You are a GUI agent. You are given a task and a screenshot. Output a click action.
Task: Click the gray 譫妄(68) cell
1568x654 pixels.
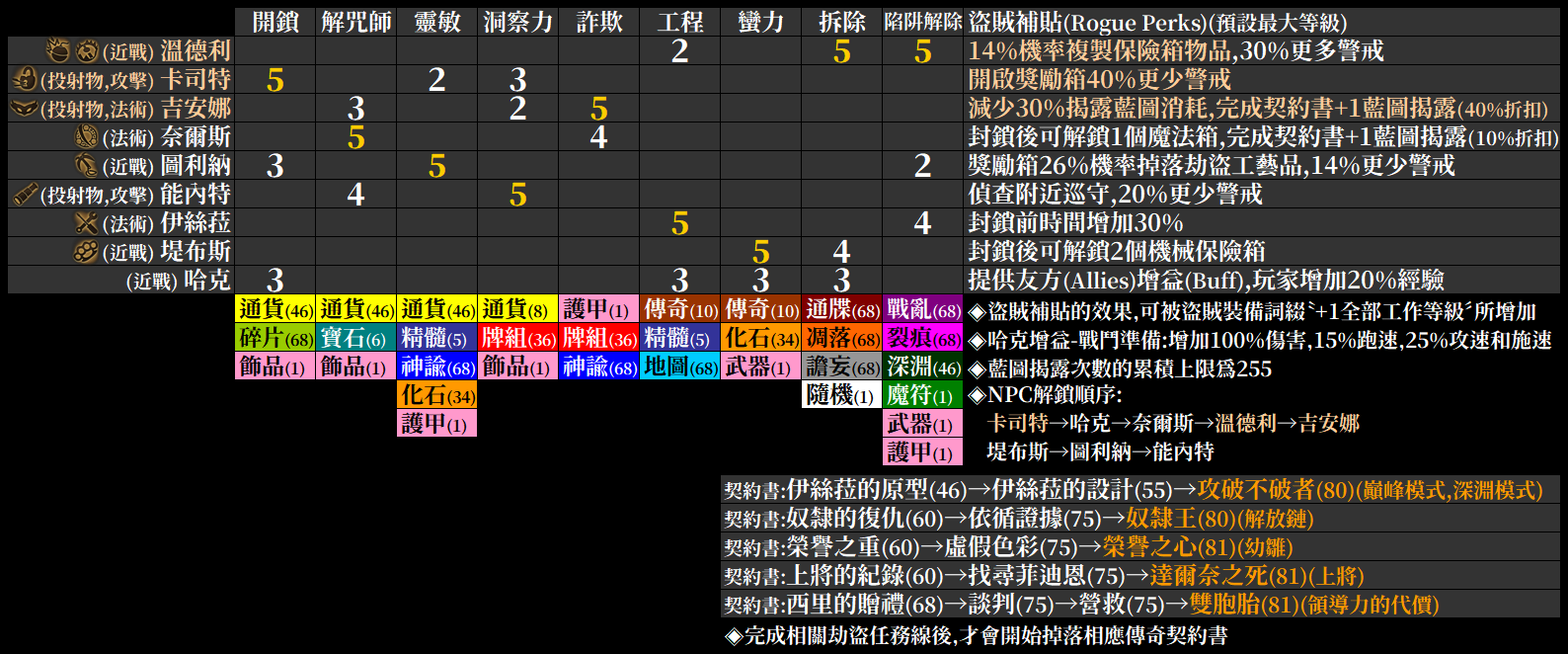tap(842, 367)
